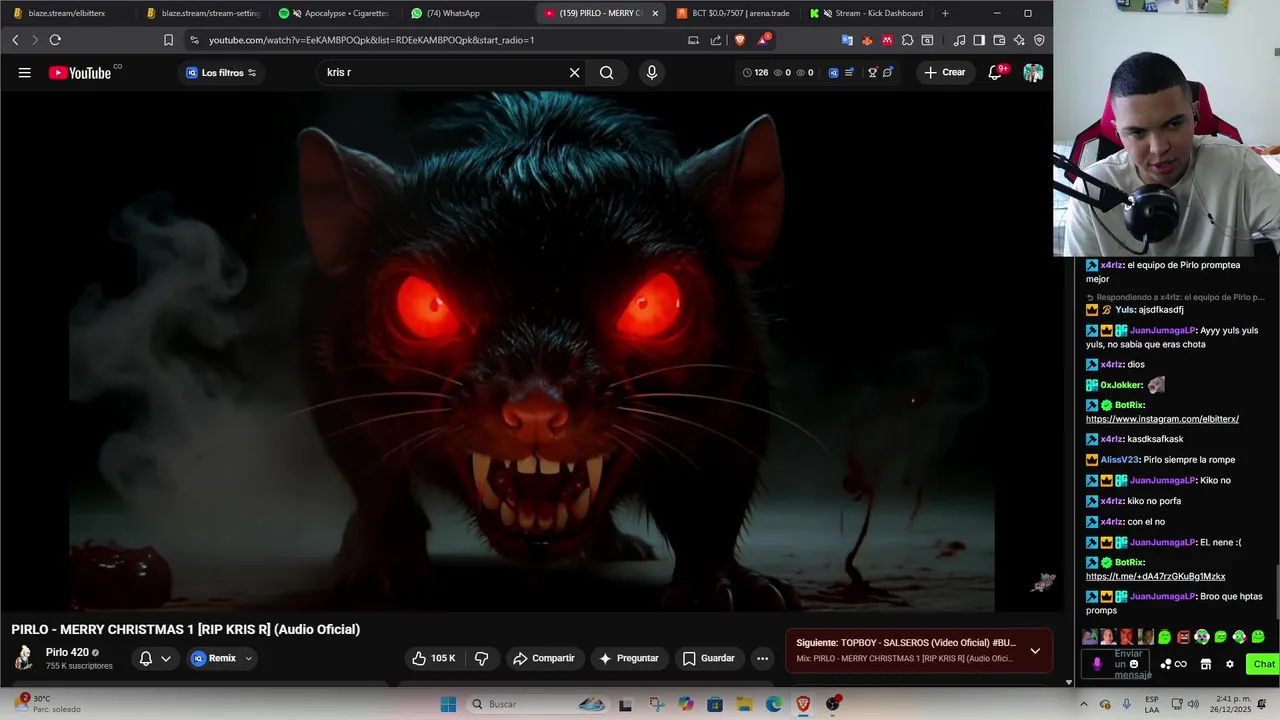
Task: Switch to the arena.trade BCT tab
Action: [x=734, y=13]
